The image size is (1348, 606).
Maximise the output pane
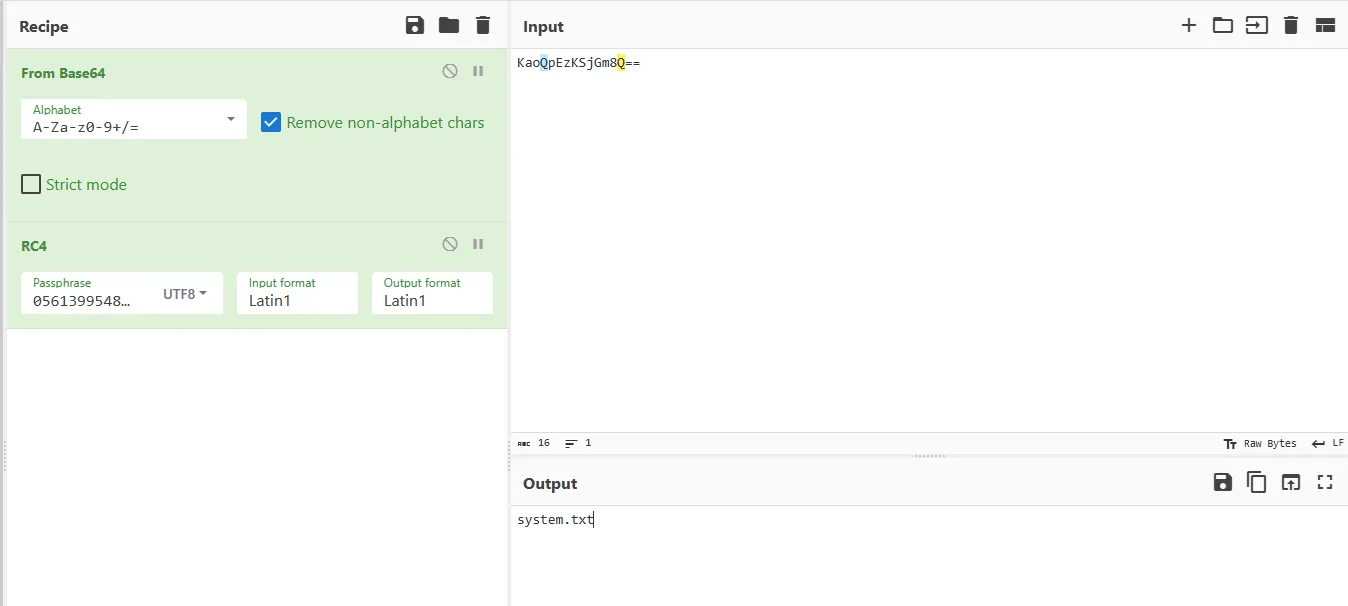pos(1325,483)
